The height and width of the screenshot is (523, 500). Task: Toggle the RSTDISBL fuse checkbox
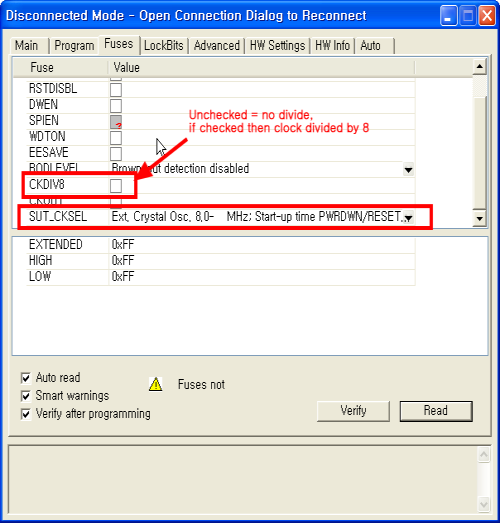(x=116, y=89)
